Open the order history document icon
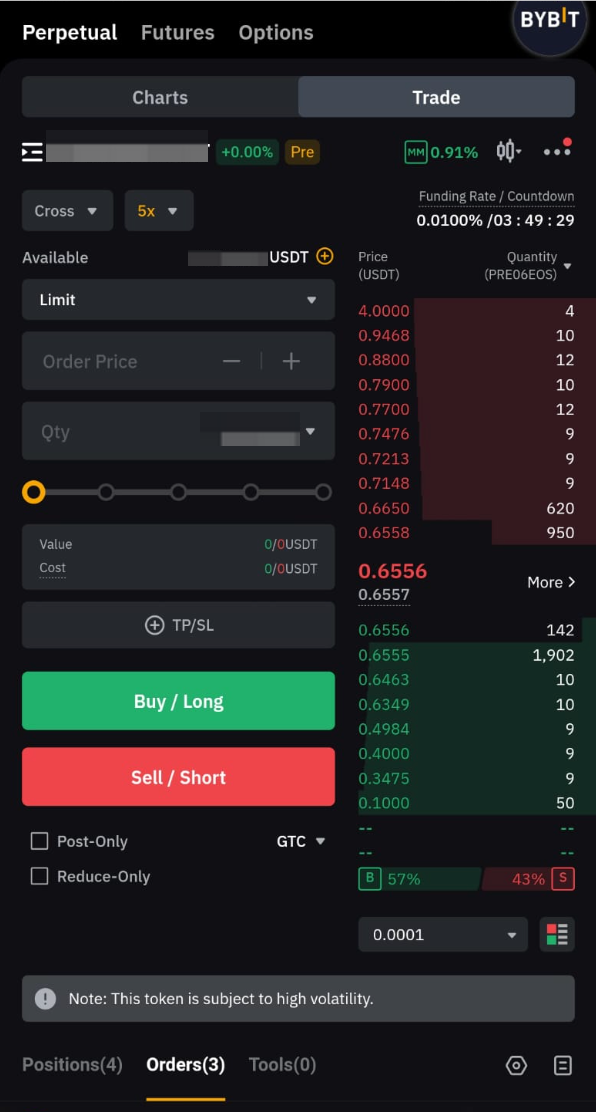Image resolution: width=596 pixels, height=1112 pixels. coord(563,1065)
